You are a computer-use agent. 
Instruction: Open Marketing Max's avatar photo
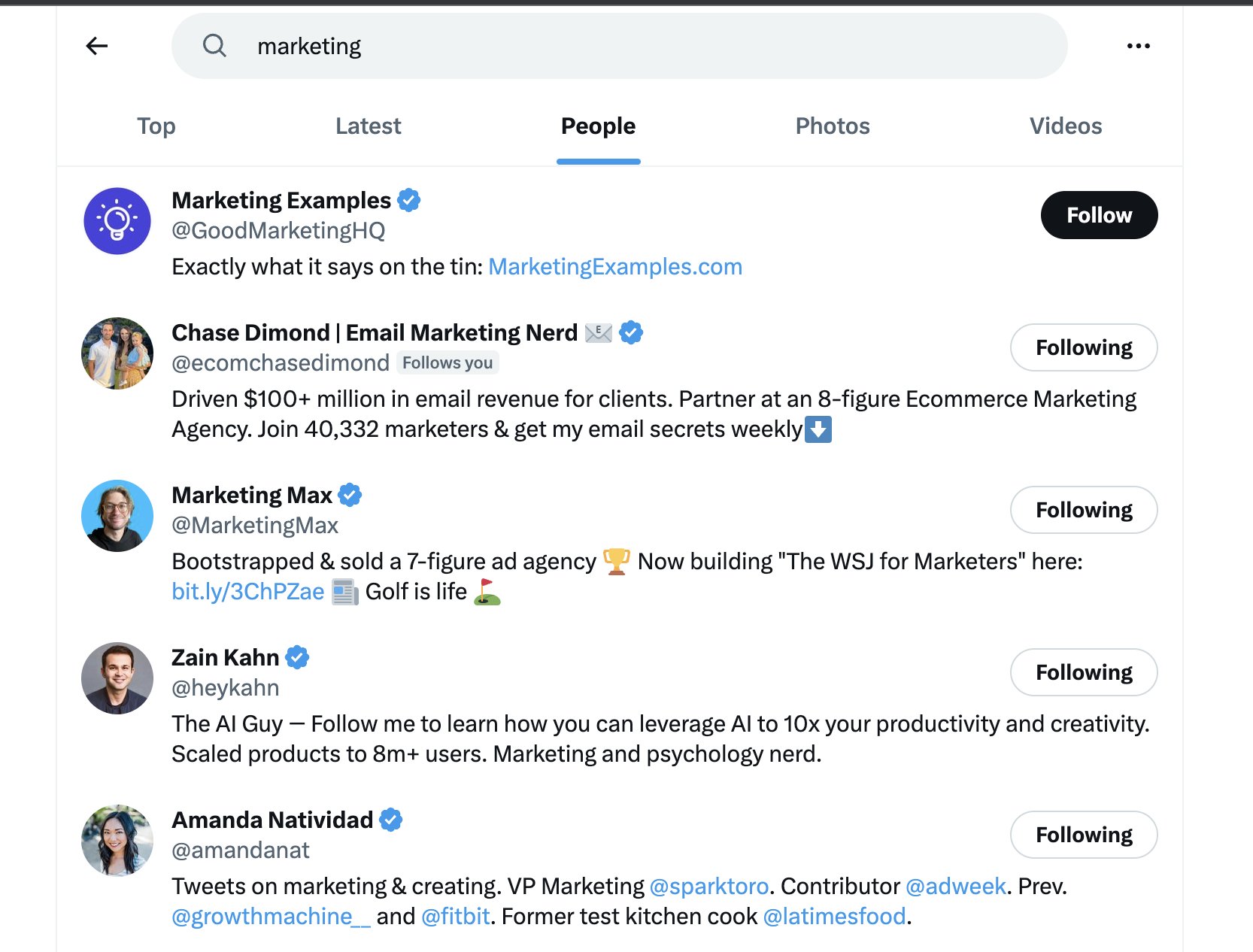pyautogui.click(x=117, y=516)
